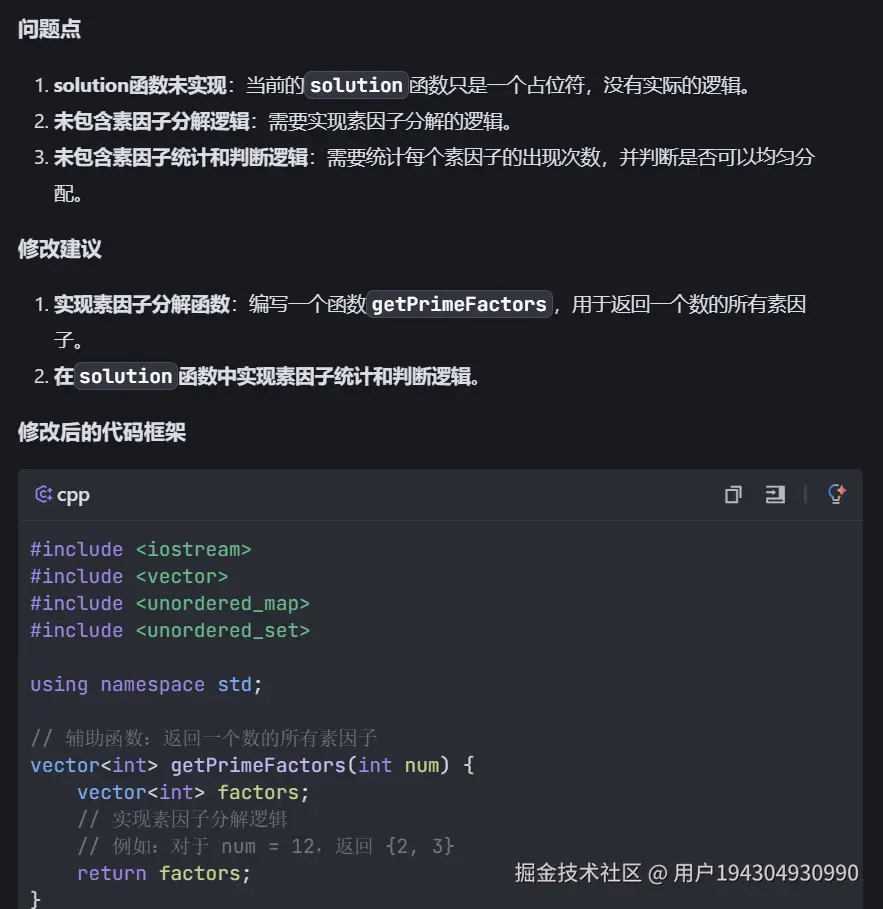Click the C++ language icon
Image resolution: width=883 pixels, height=909 pixels.
tap(43, 494)
